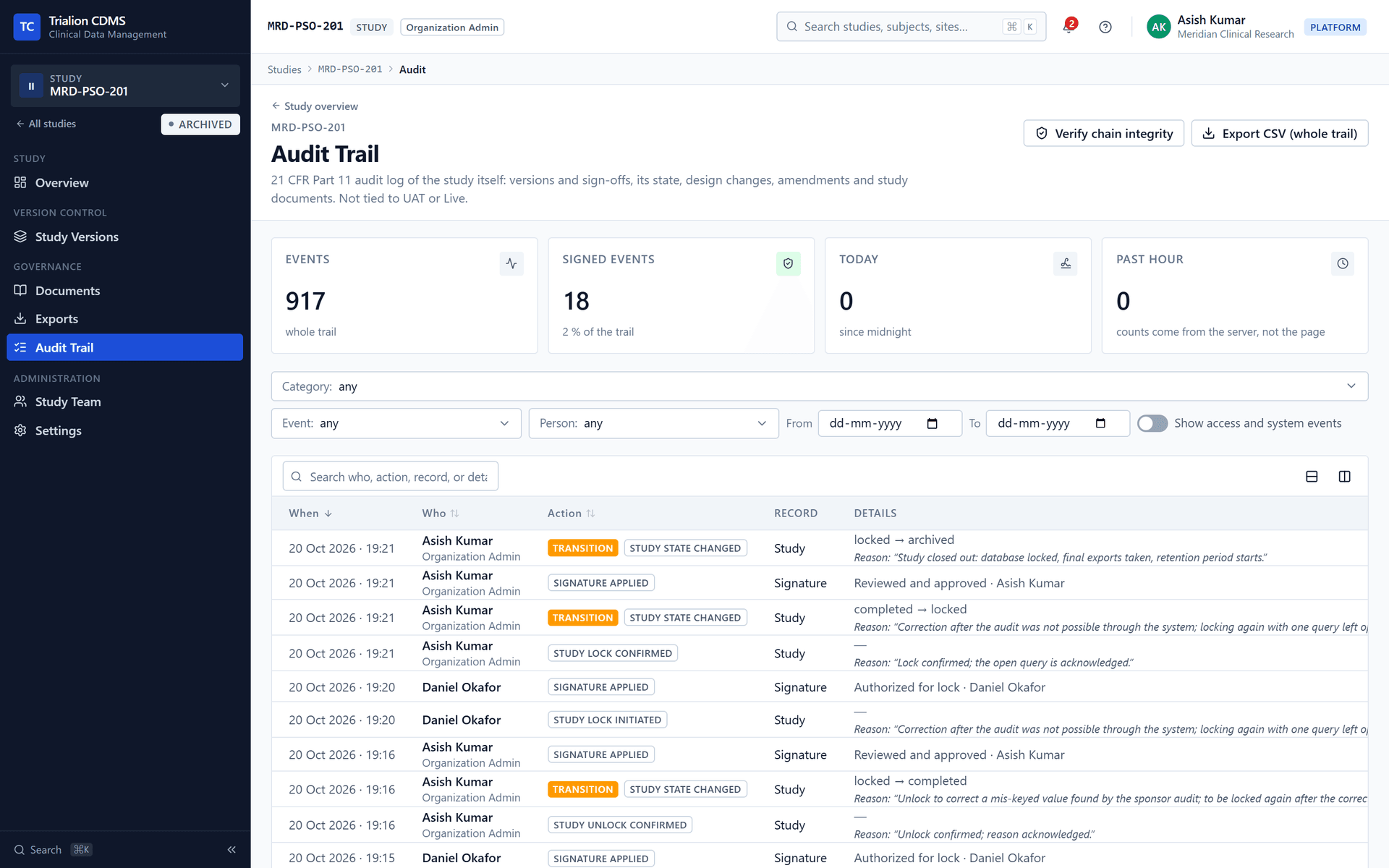1389x868 pixels.
Task: Open the From date calendar picker
Action: (x=932, y=423)
